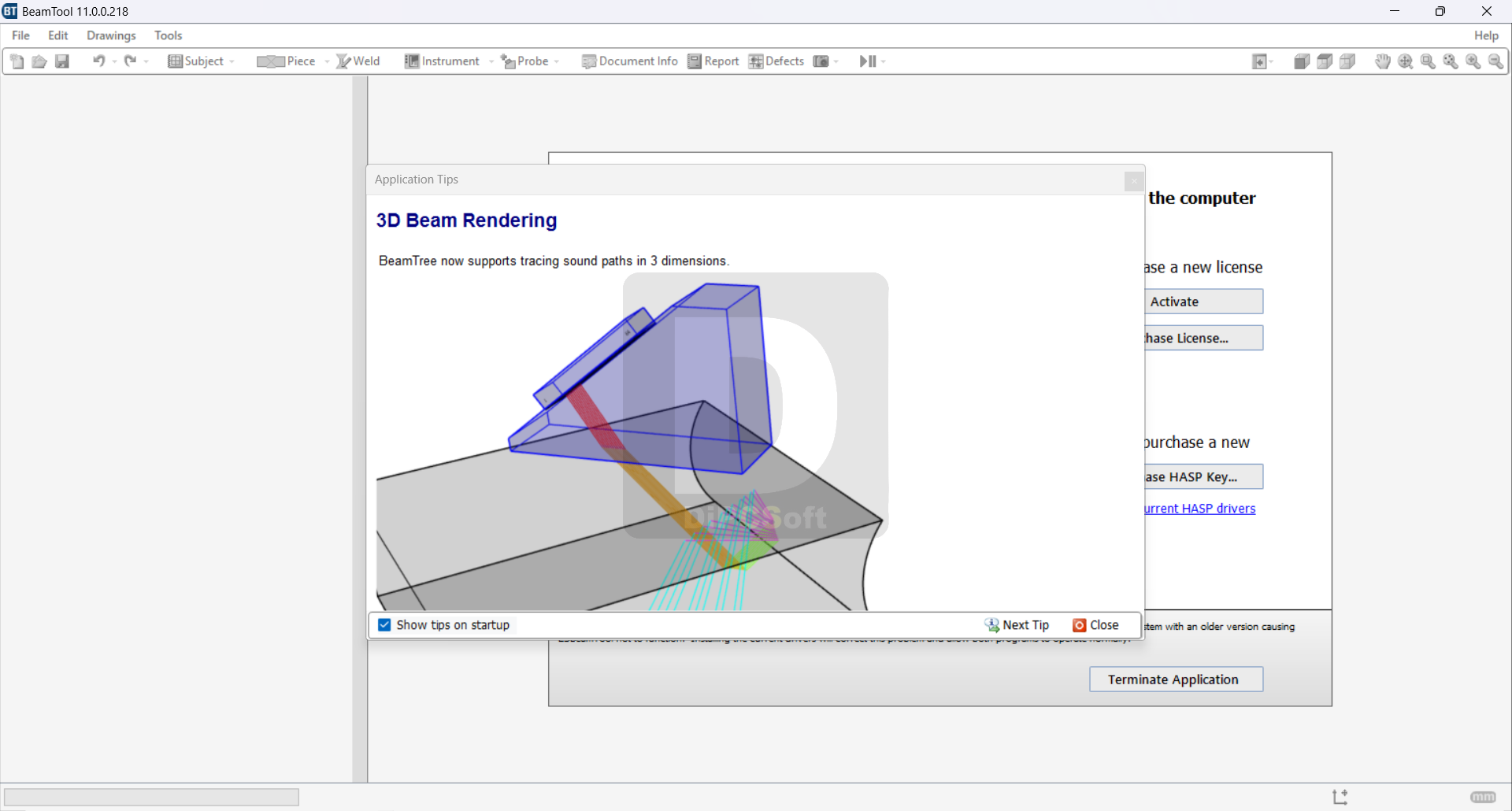Image resolution: width=1512 pixels, height=811 pixels.
Task: Close Application Tips with the X button
Action: click(x=1134, y=181)
